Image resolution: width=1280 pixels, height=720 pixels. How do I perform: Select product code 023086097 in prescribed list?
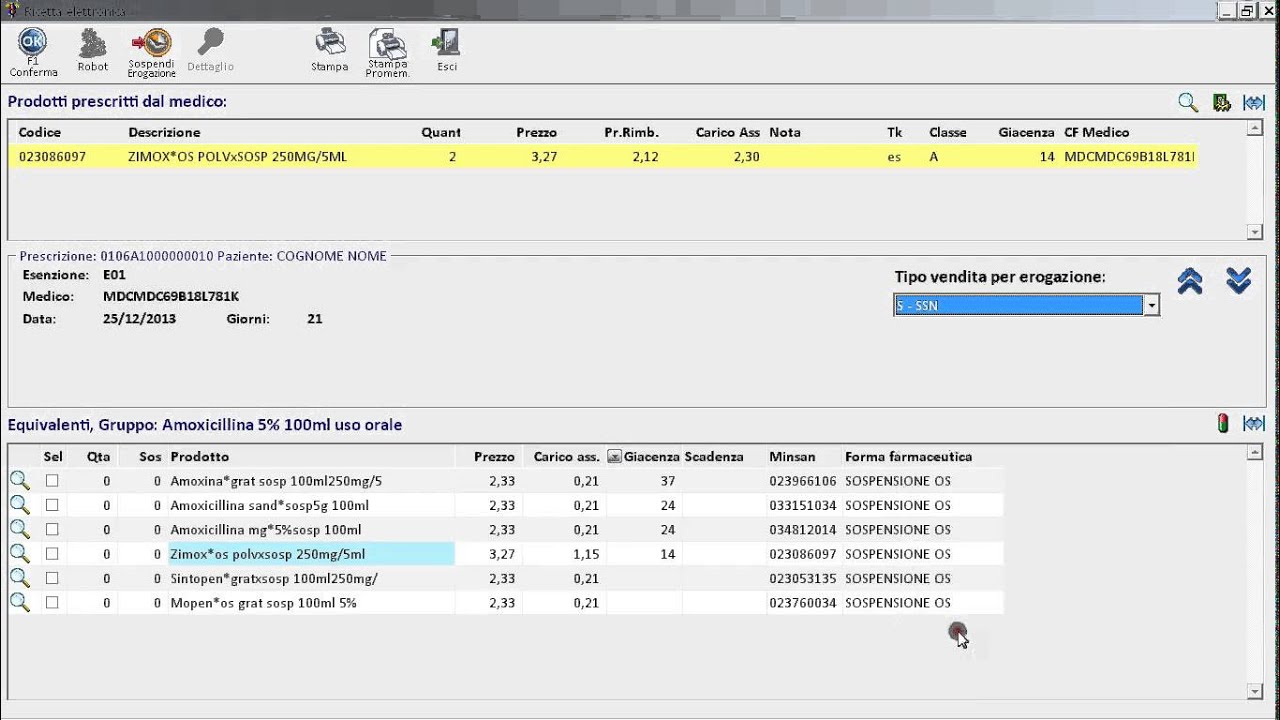click(52, 157)
